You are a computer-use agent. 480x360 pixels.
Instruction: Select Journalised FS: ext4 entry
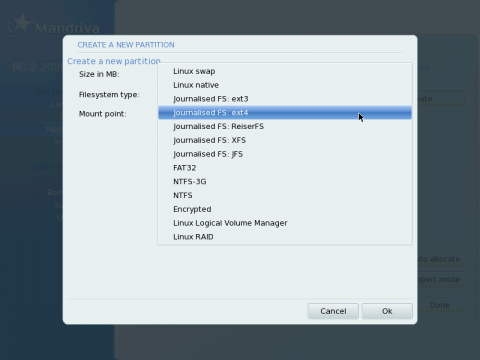(285, 113)
